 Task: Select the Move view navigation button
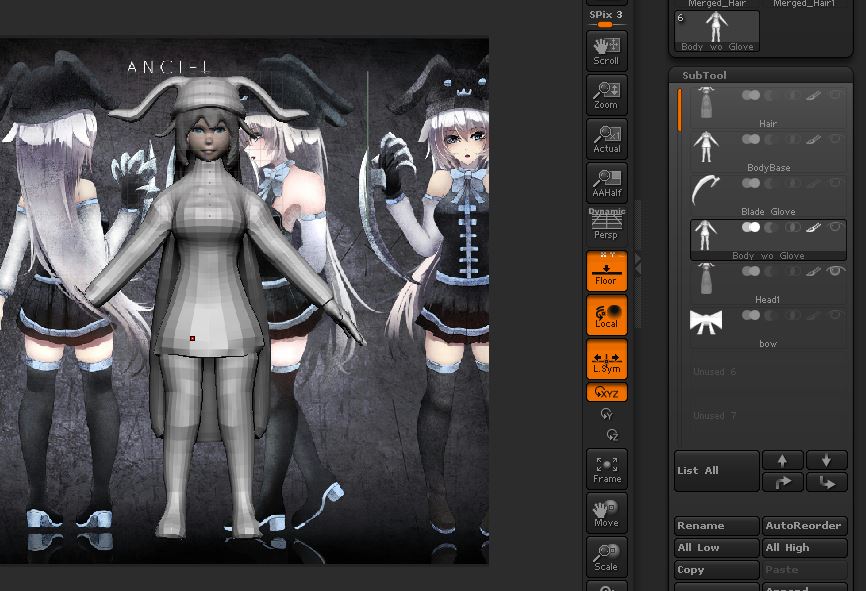(x=606, y=513)
